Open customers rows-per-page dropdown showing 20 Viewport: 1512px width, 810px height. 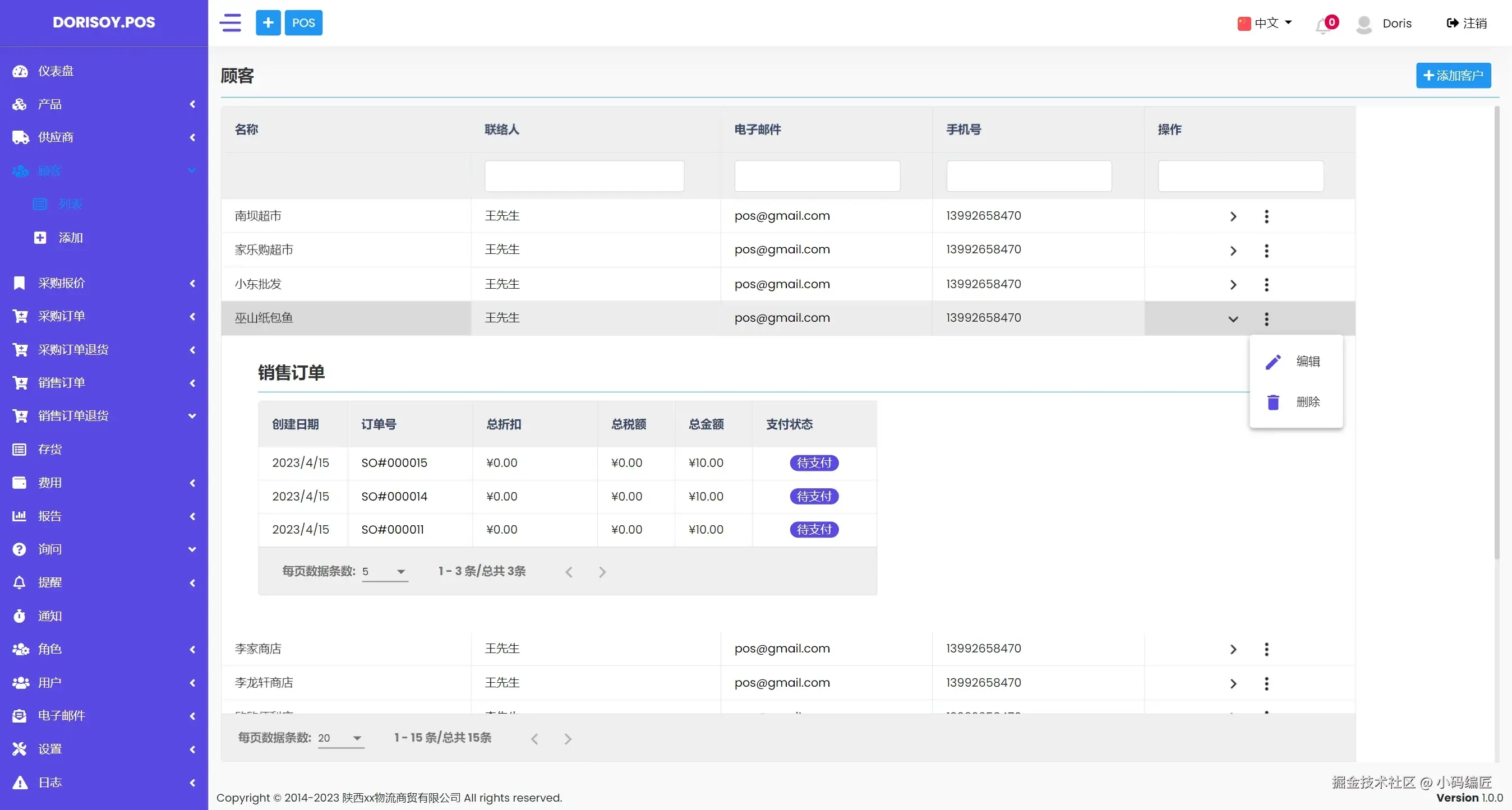340,738
